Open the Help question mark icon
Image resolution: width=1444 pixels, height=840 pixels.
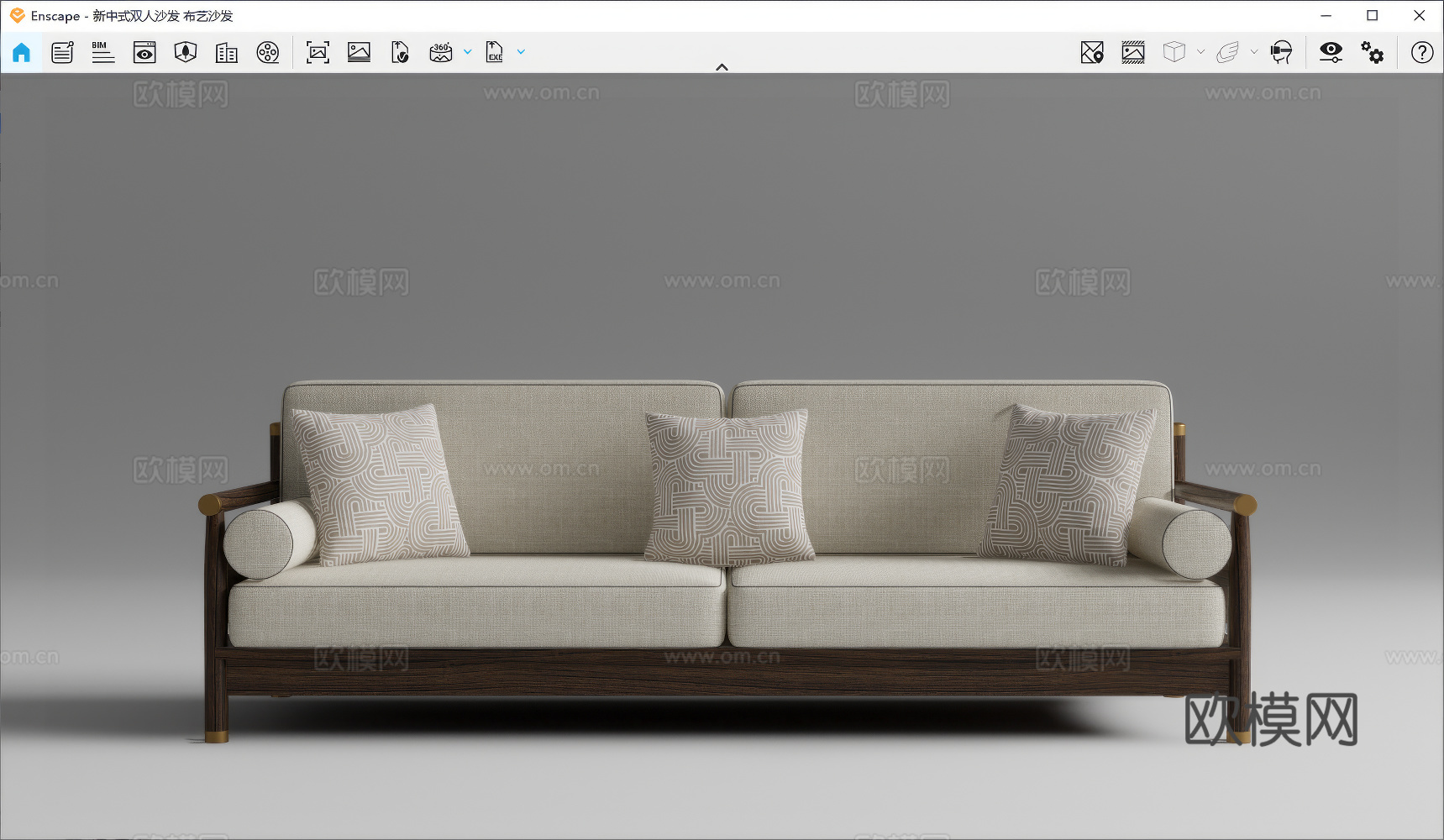tap(1421, 52)
